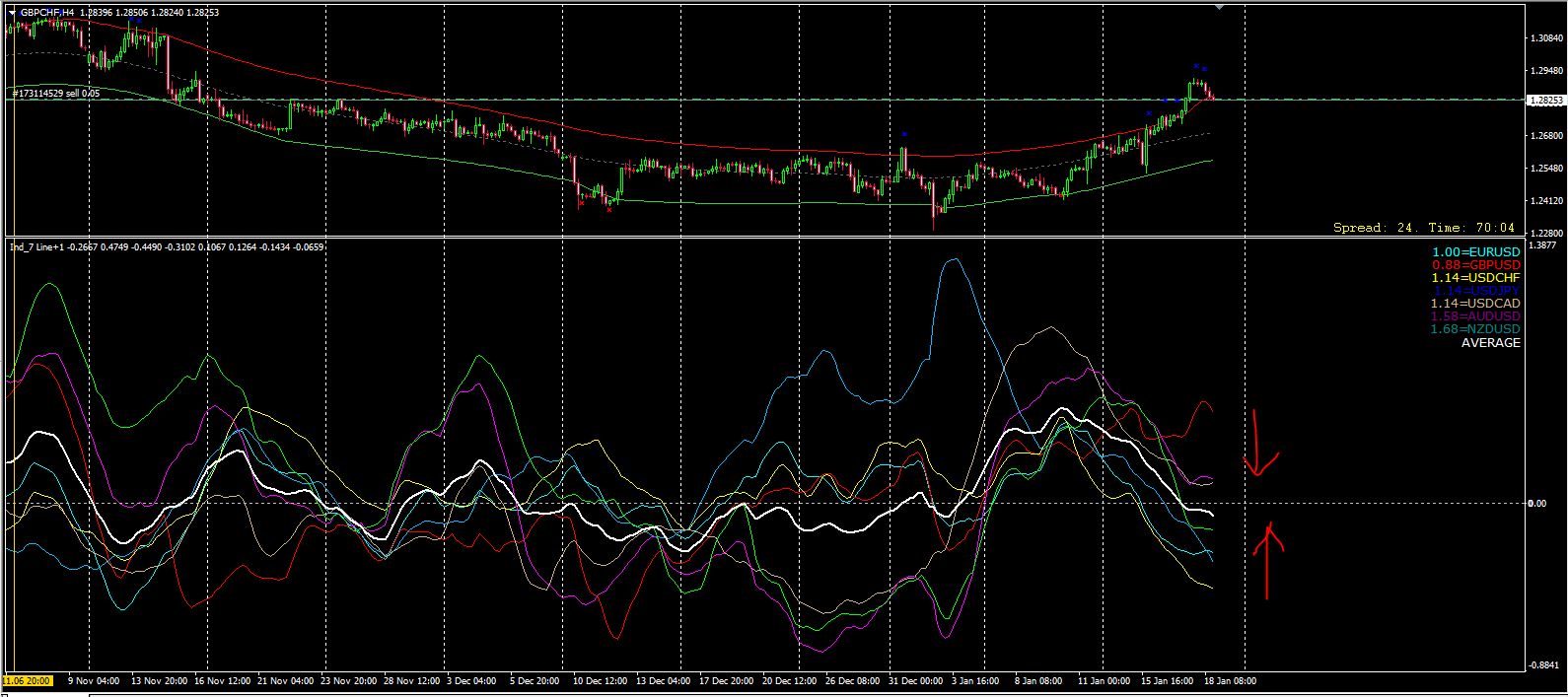Viewport: 1568px width, 697px height.
Task: Click the current price tag 1.28253
Action: click(1546, 101)
